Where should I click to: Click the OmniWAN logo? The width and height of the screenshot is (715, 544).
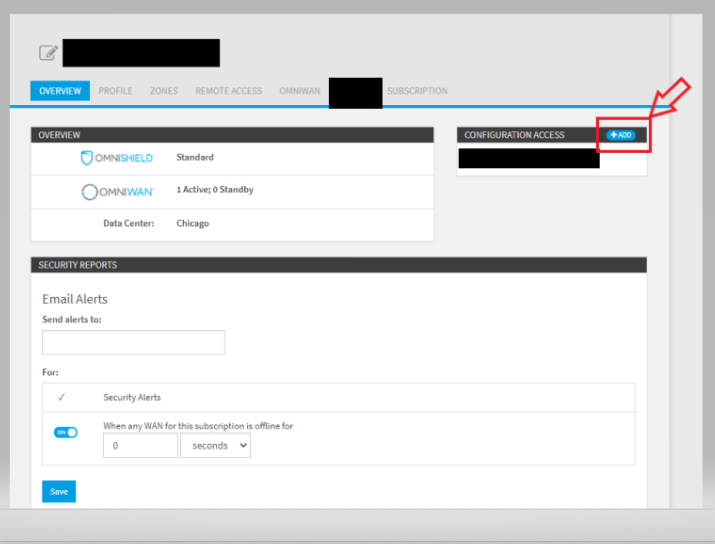click(x=118, y=192)
